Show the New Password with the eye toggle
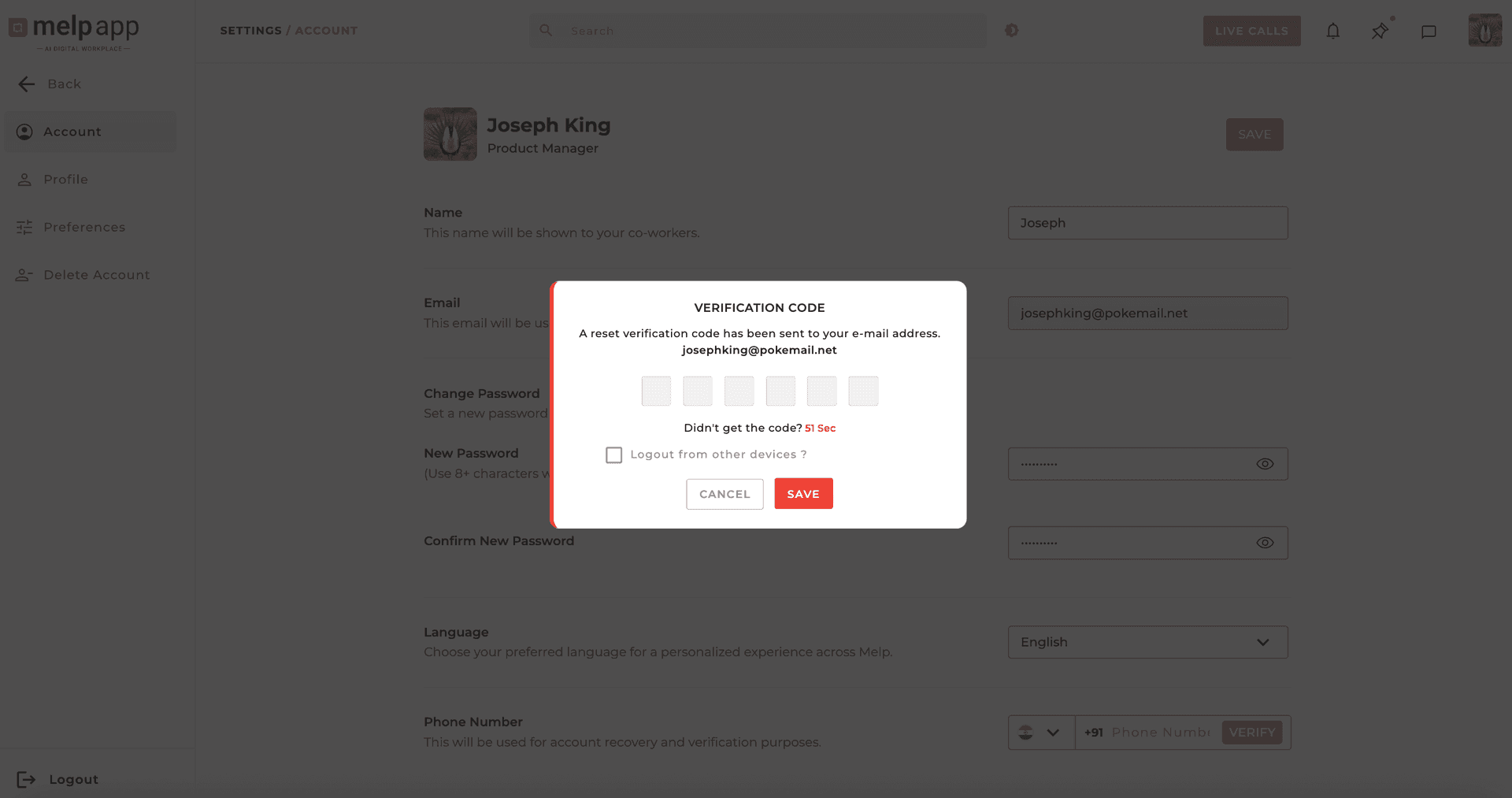Viewport: 1512px width, 798px height. pyautogui.click(x=1265, y=463)
